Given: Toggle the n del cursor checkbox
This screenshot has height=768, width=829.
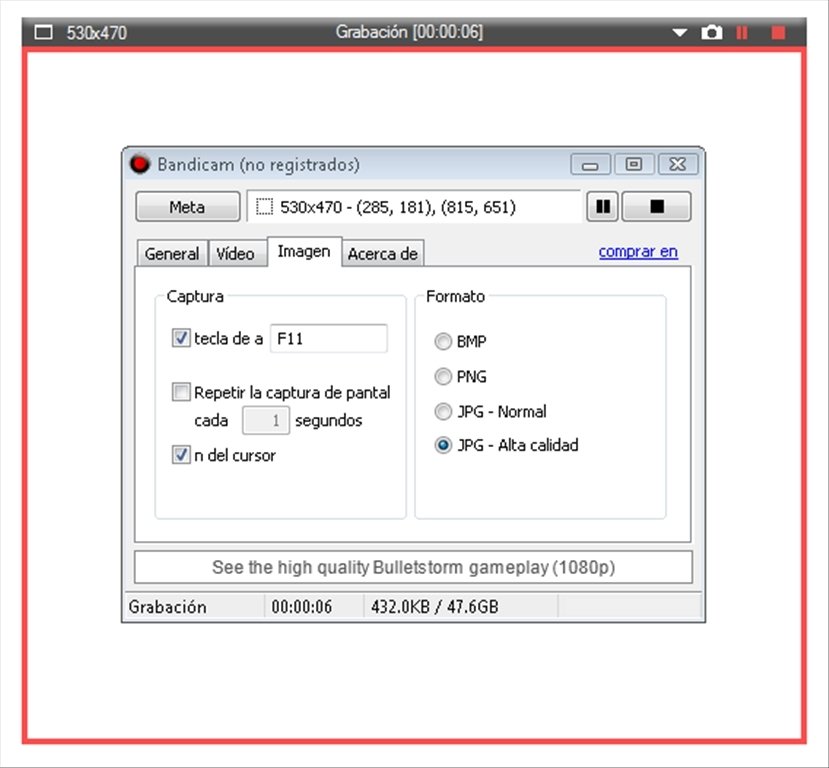Looking at the screenshot, I should click(181, 455).
